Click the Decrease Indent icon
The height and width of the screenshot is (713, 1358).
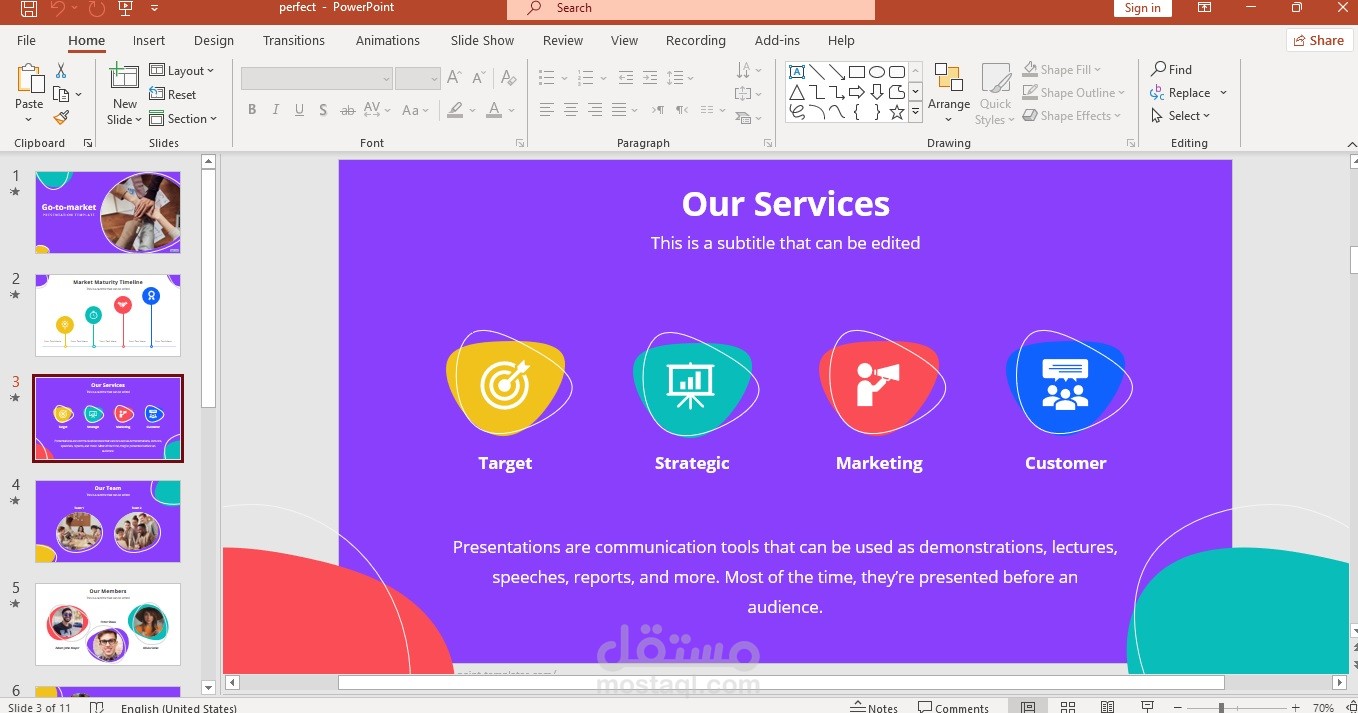click(626, 78)
